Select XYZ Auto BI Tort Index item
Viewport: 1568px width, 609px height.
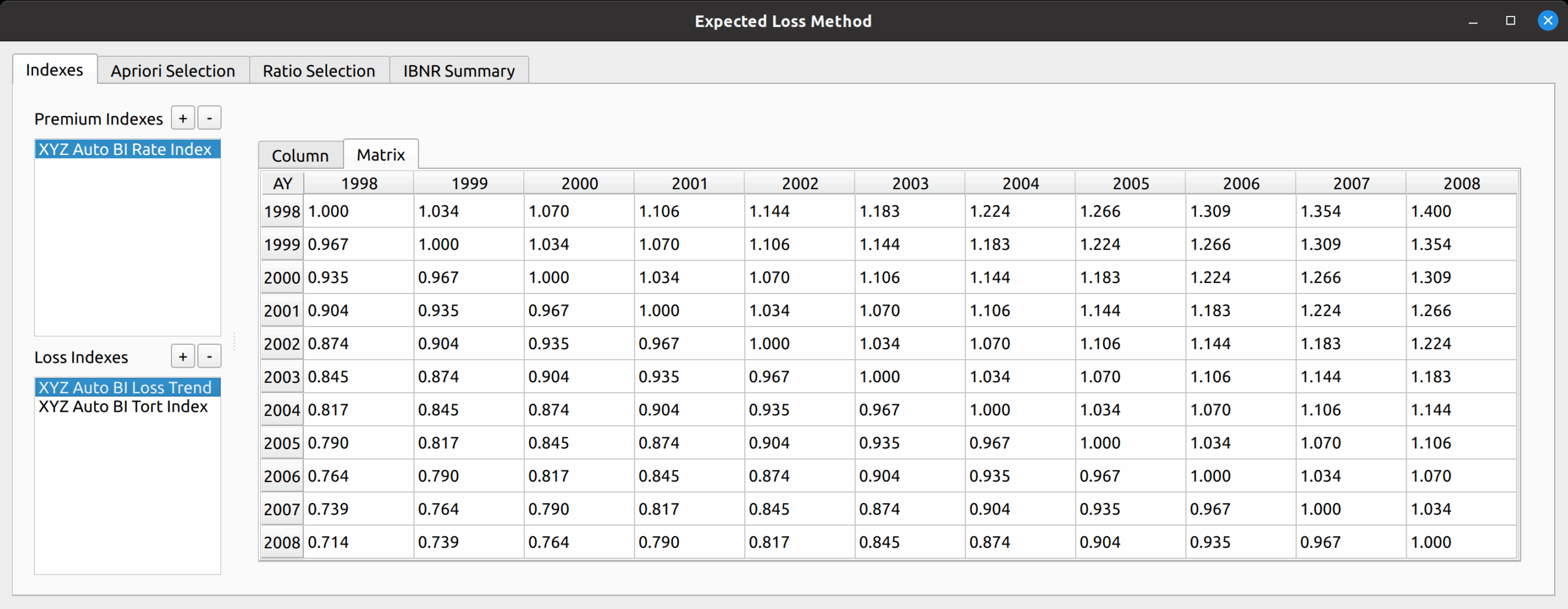[123, 407]
